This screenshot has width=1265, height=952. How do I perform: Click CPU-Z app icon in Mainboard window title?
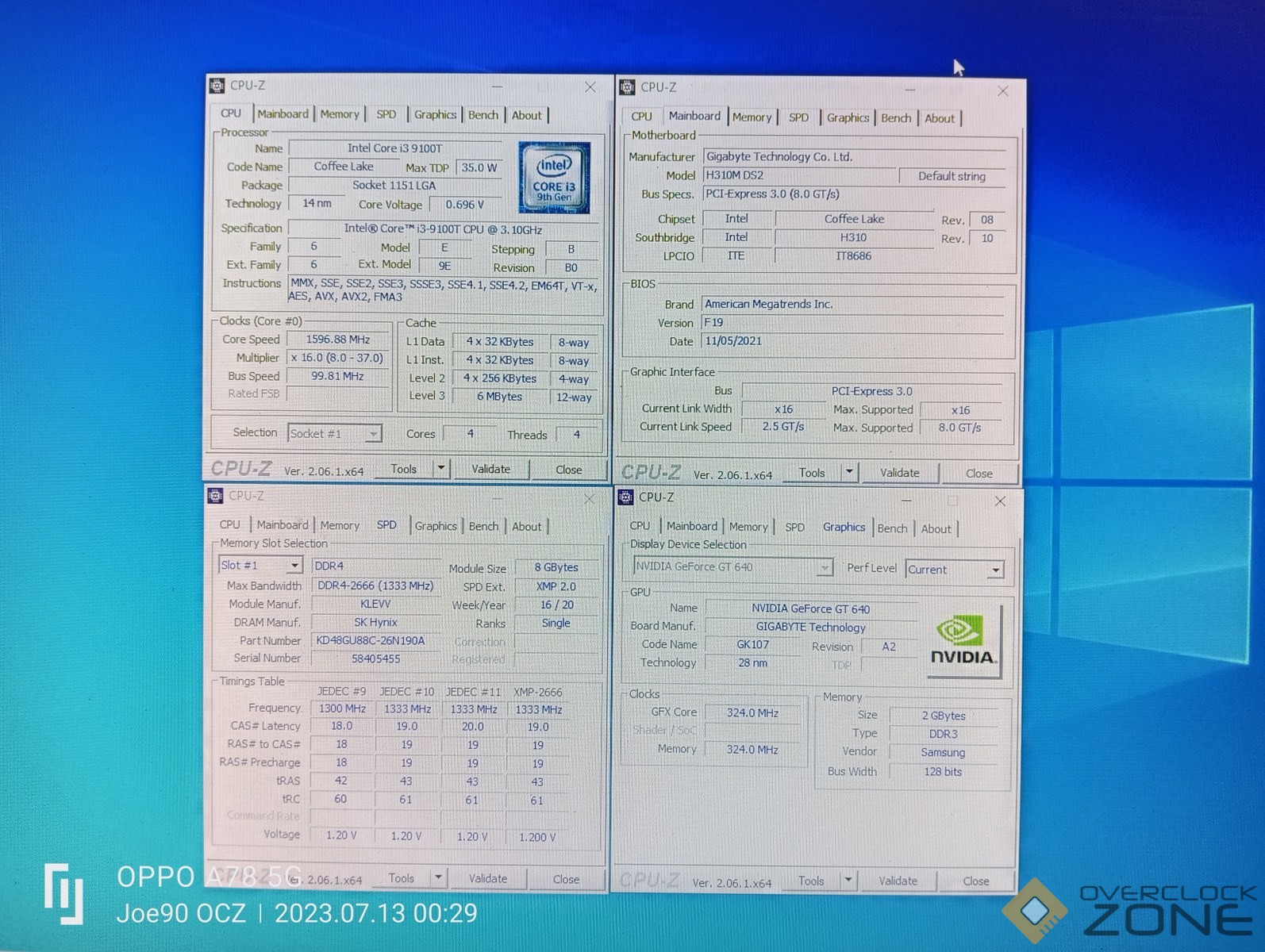pyautogui.click(x=627, y=87)
